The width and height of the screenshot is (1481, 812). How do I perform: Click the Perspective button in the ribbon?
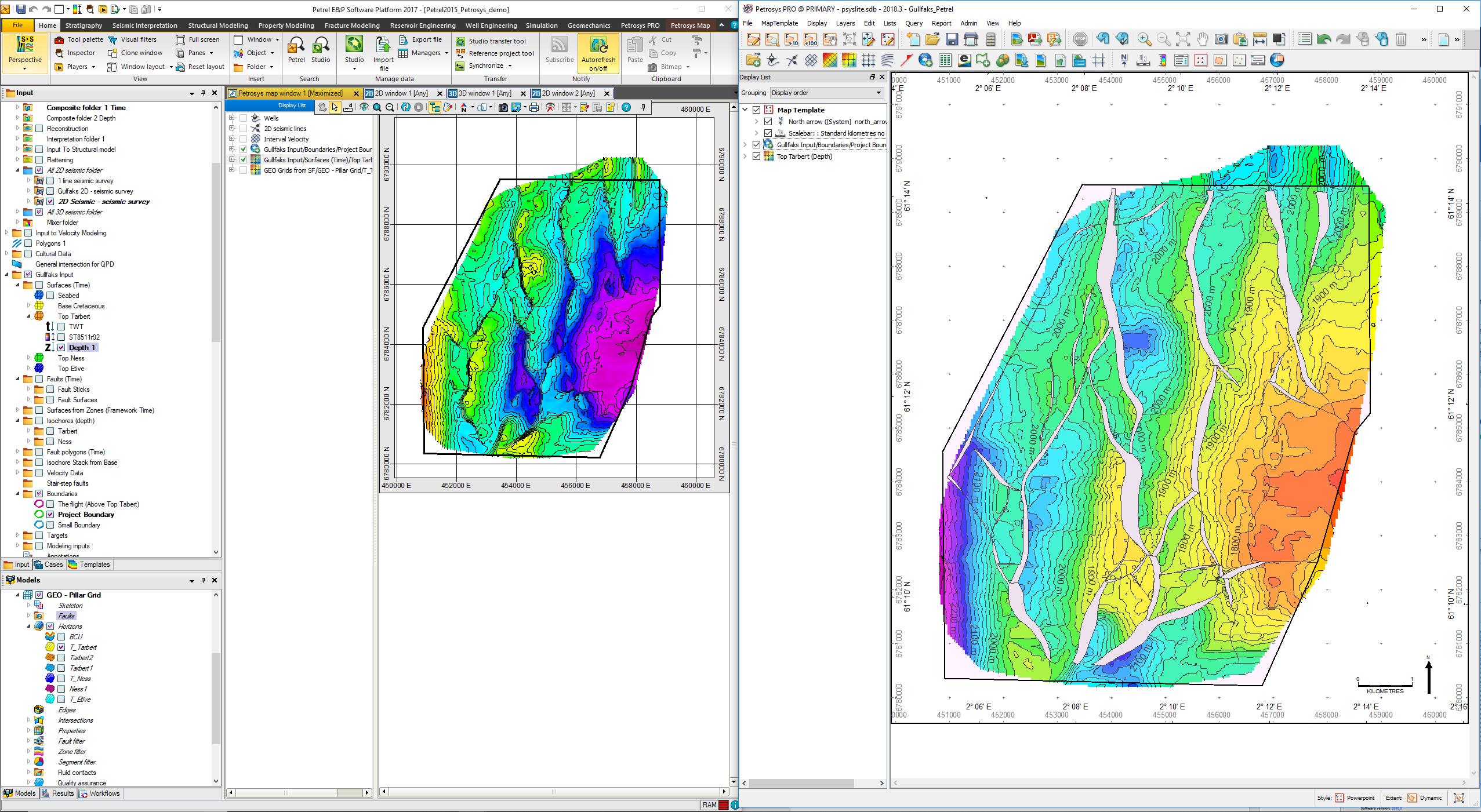(x=25, y=52)
